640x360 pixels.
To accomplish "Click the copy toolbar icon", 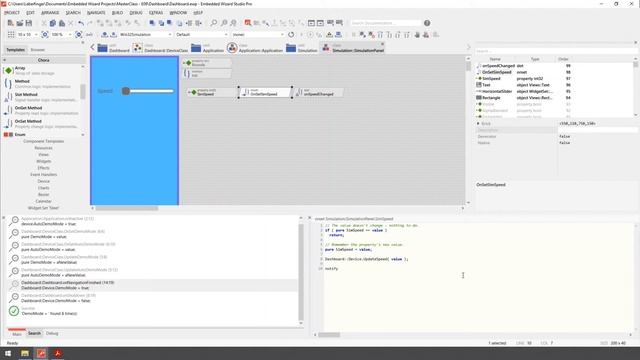I will [x=53, y=23].
